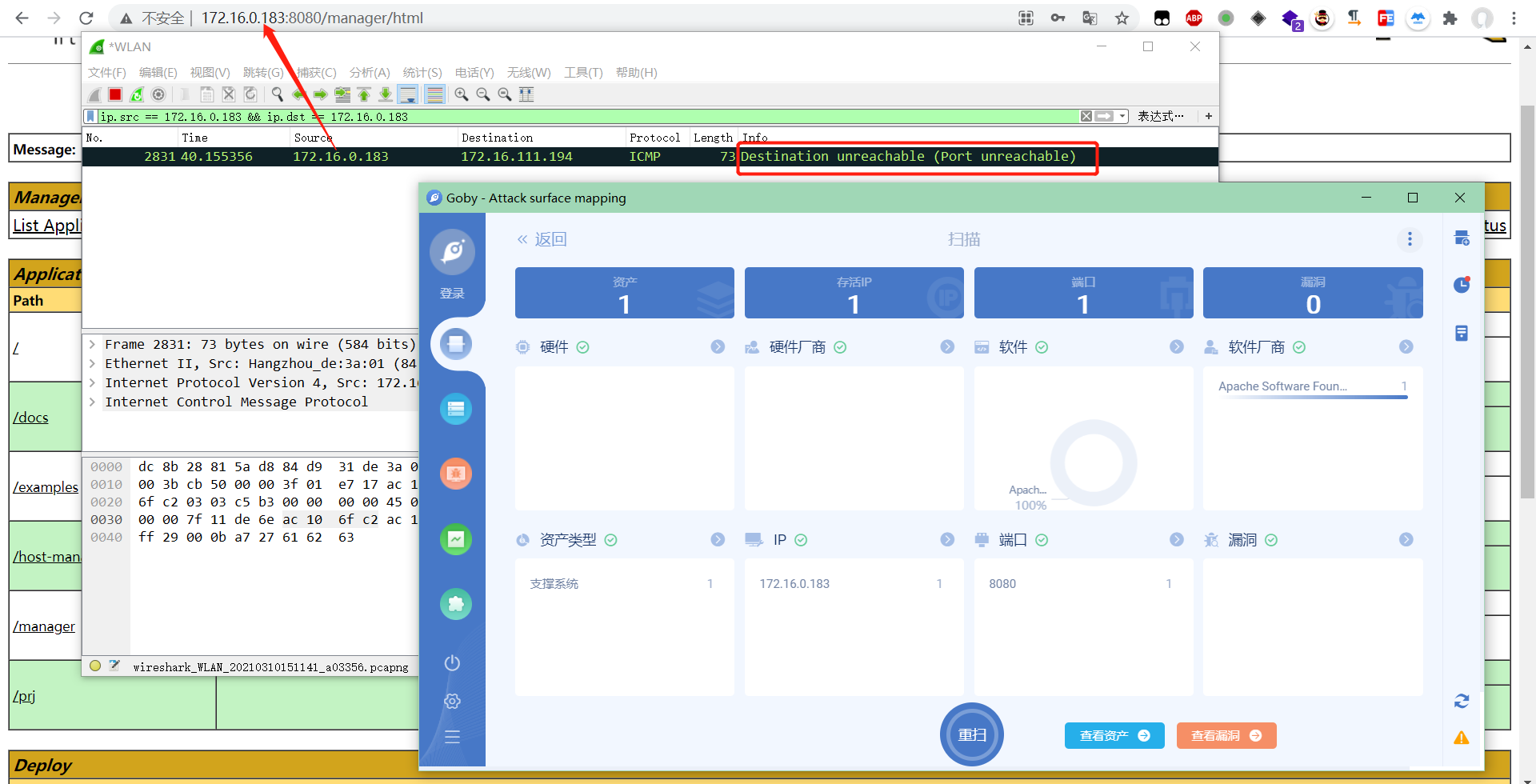Open the scan page icon in Goby sidebar
Screen dimensions: 1536x784
[x=456, y=344]
